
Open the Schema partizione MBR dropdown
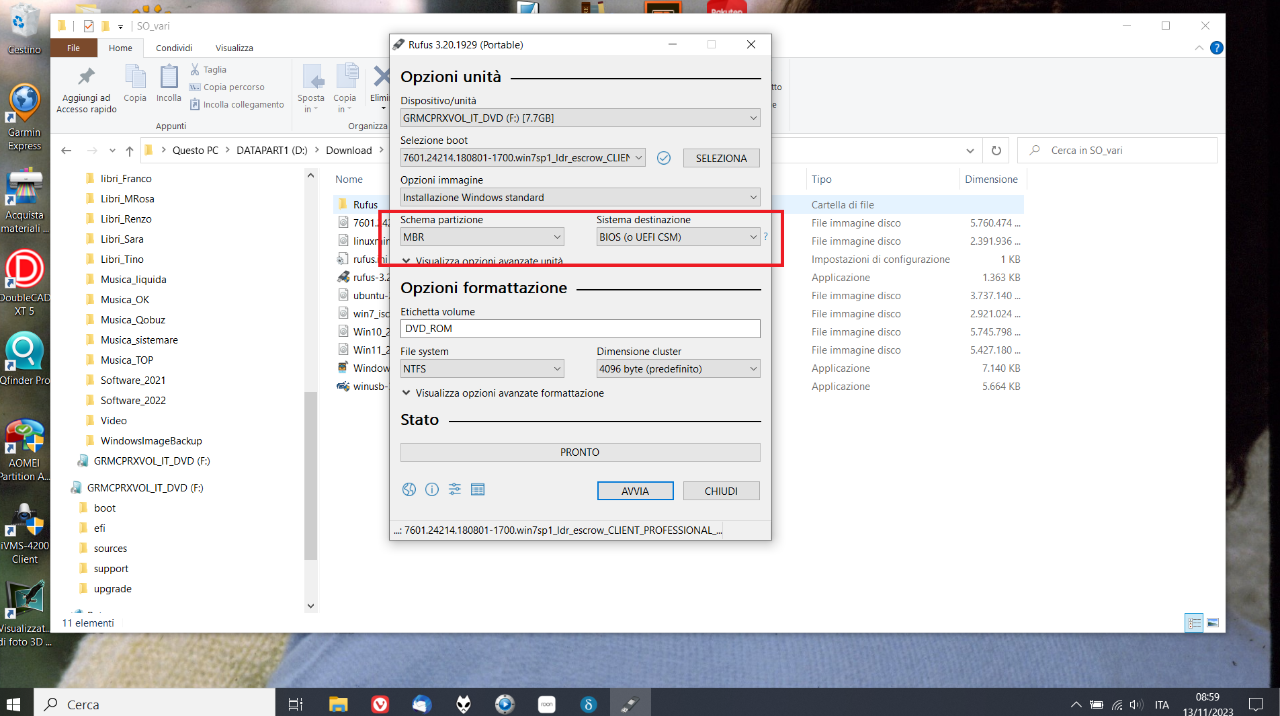pyautogui.click(x=482, y=237)
